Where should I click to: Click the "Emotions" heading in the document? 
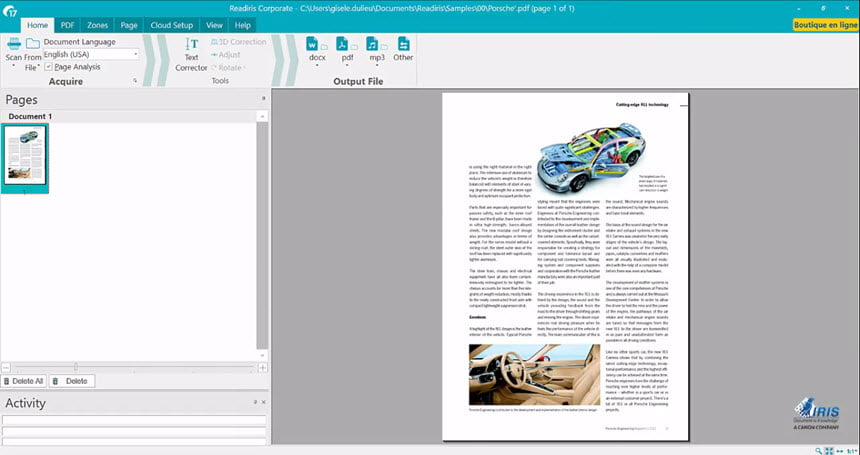[477, 317]
